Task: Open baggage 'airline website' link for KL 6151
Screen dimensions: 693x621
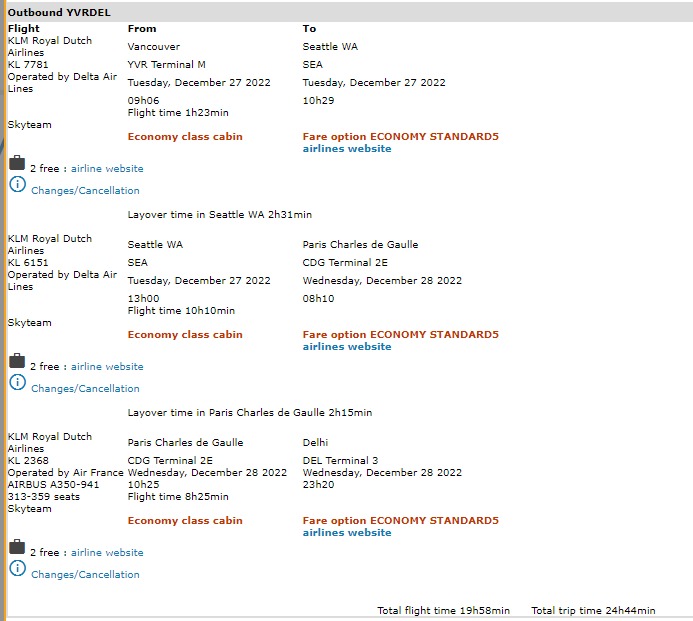Action: coord(107,367)
